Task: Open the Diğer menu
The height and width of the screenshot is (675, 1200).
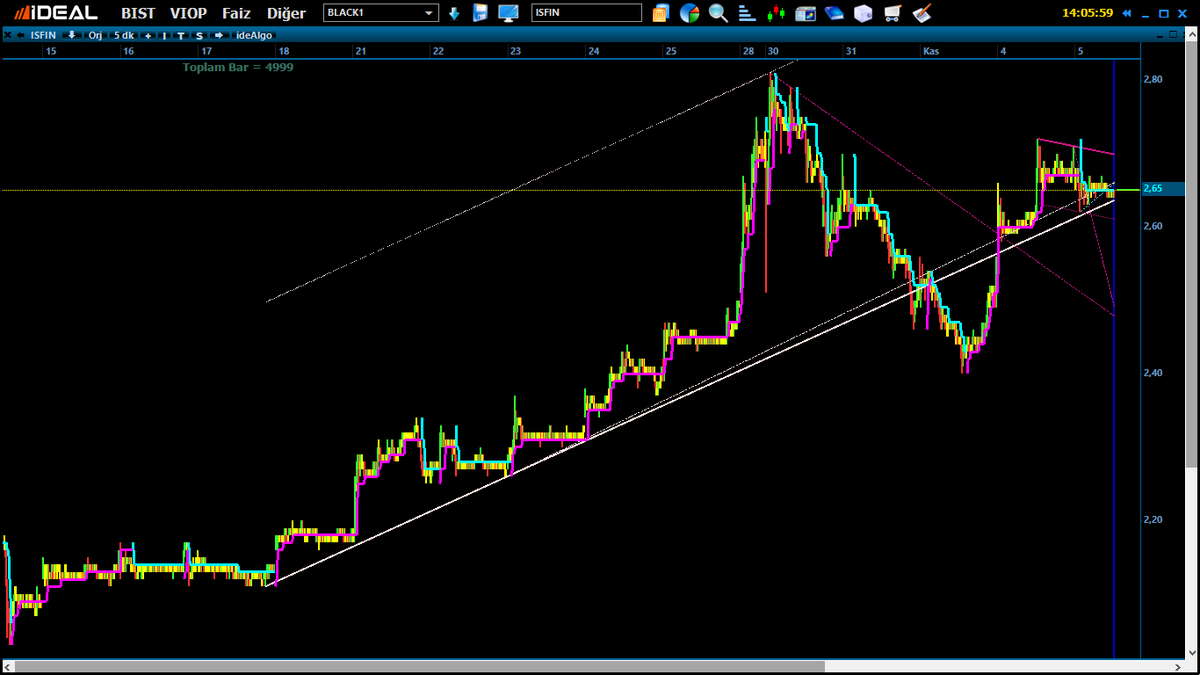Action: (x=287, y=13)
